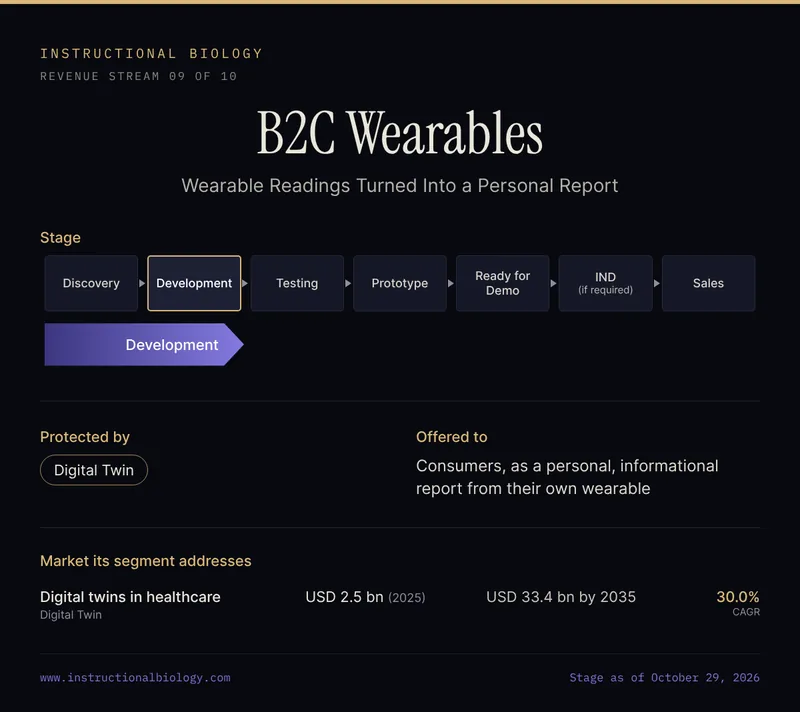Click the purple Development progress arrow
This screenshot has width=800, height=712.
(x=144, y=344)
